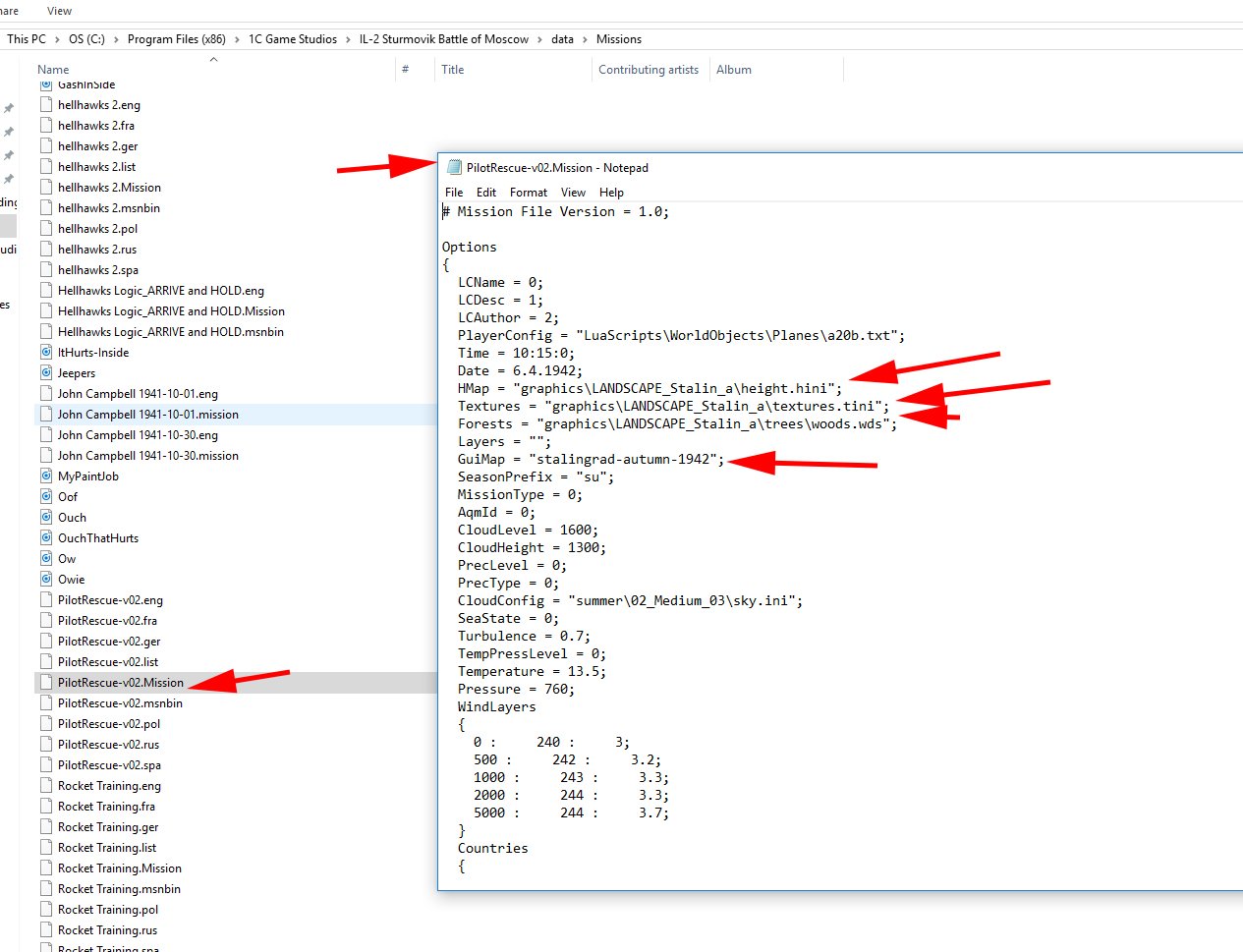
Task: Select the OuchThatHurts file icon
Action: 46,538
